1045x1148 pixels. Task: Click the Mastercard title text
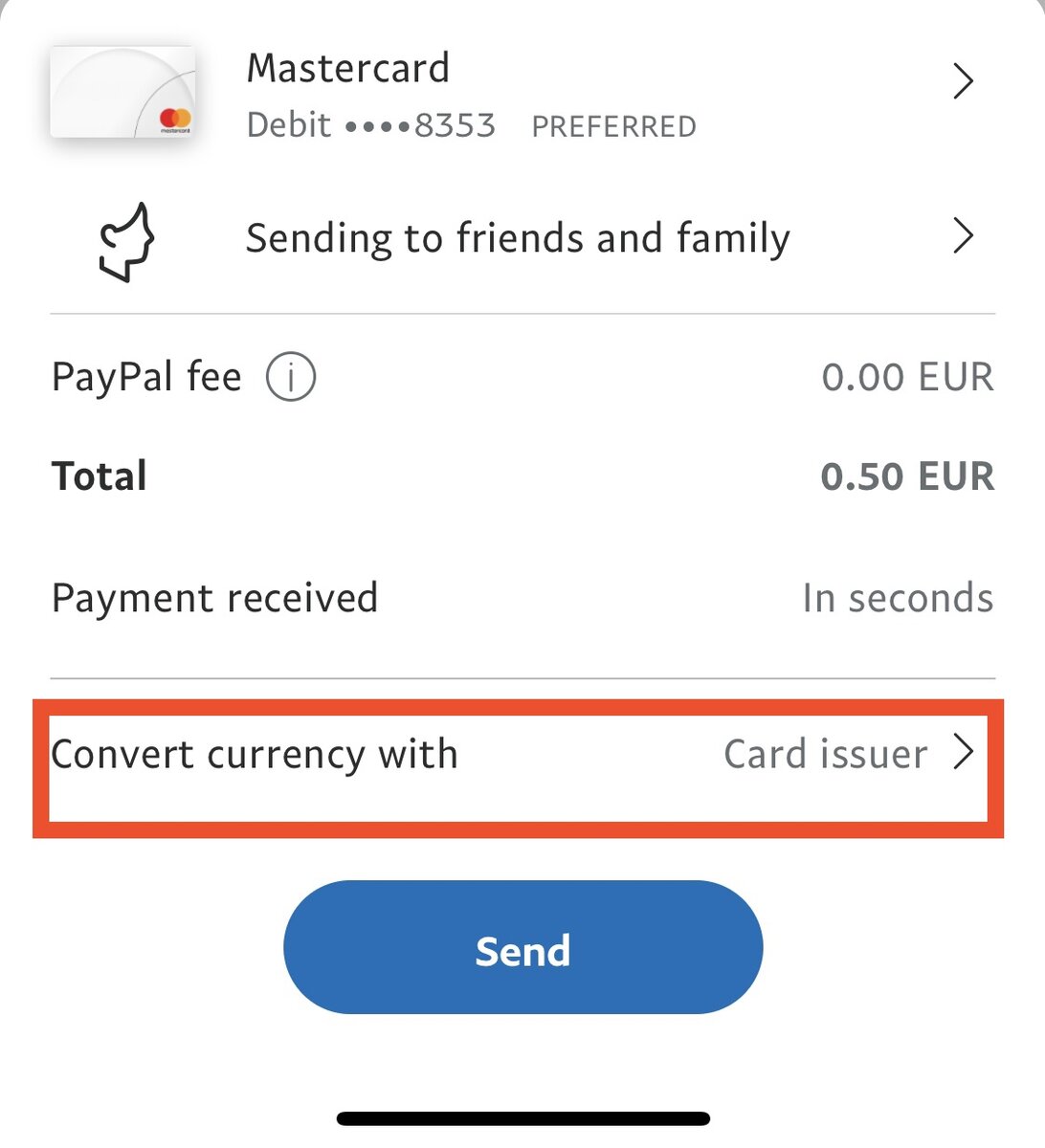pos(348,69)
